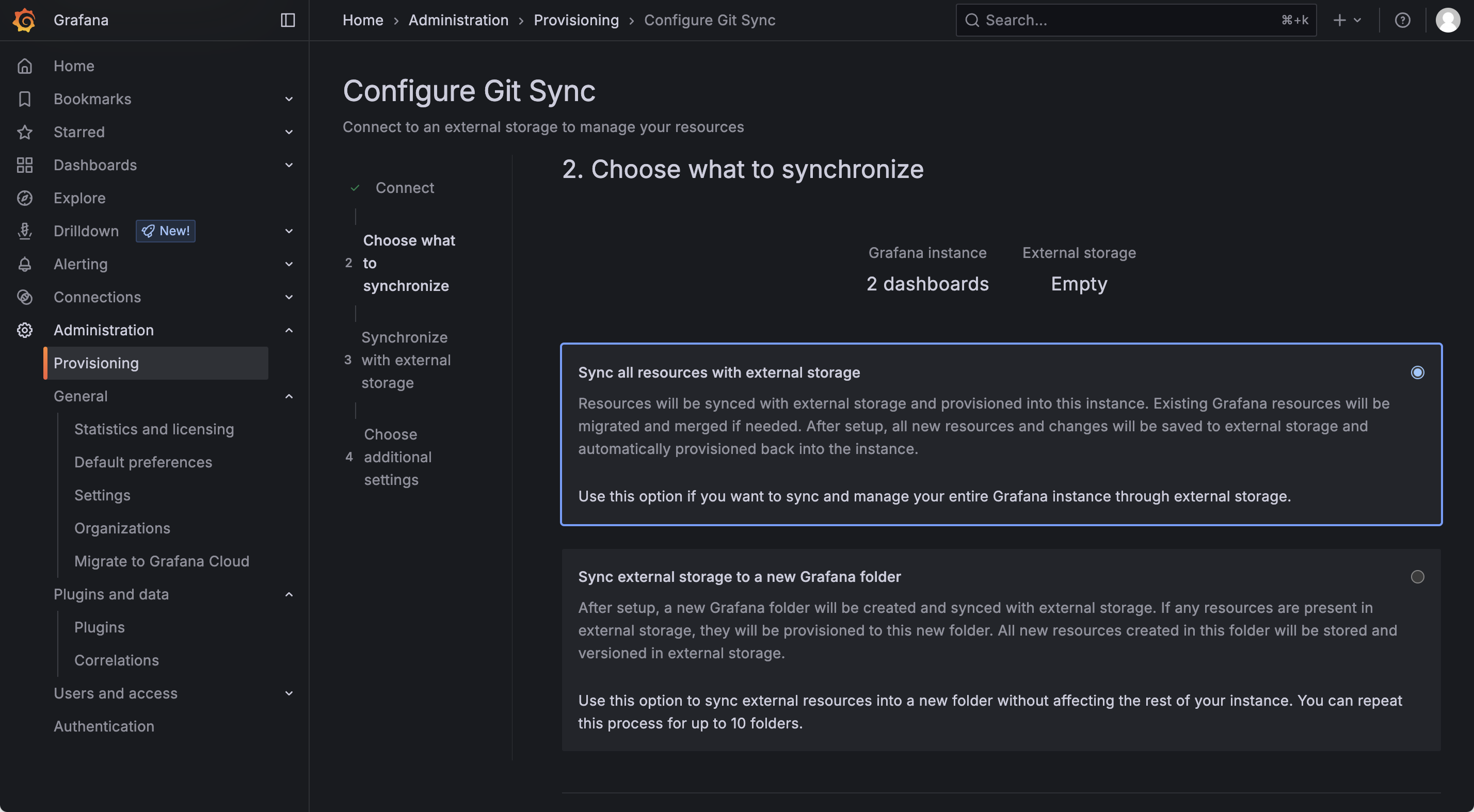Select Choose what to synchronize step

[409, 263]
